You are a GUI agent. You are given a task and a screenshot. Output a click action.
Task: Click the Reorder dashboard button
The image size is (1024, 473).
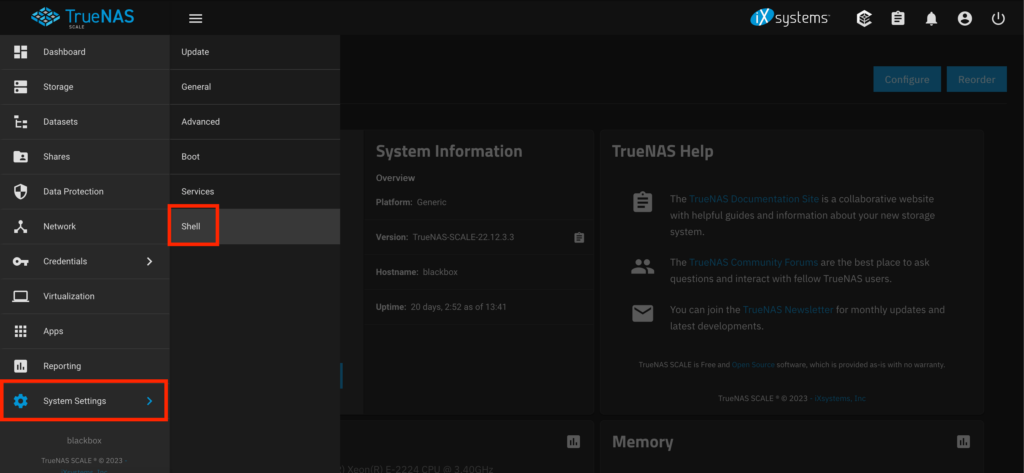(x=976, y=79)
